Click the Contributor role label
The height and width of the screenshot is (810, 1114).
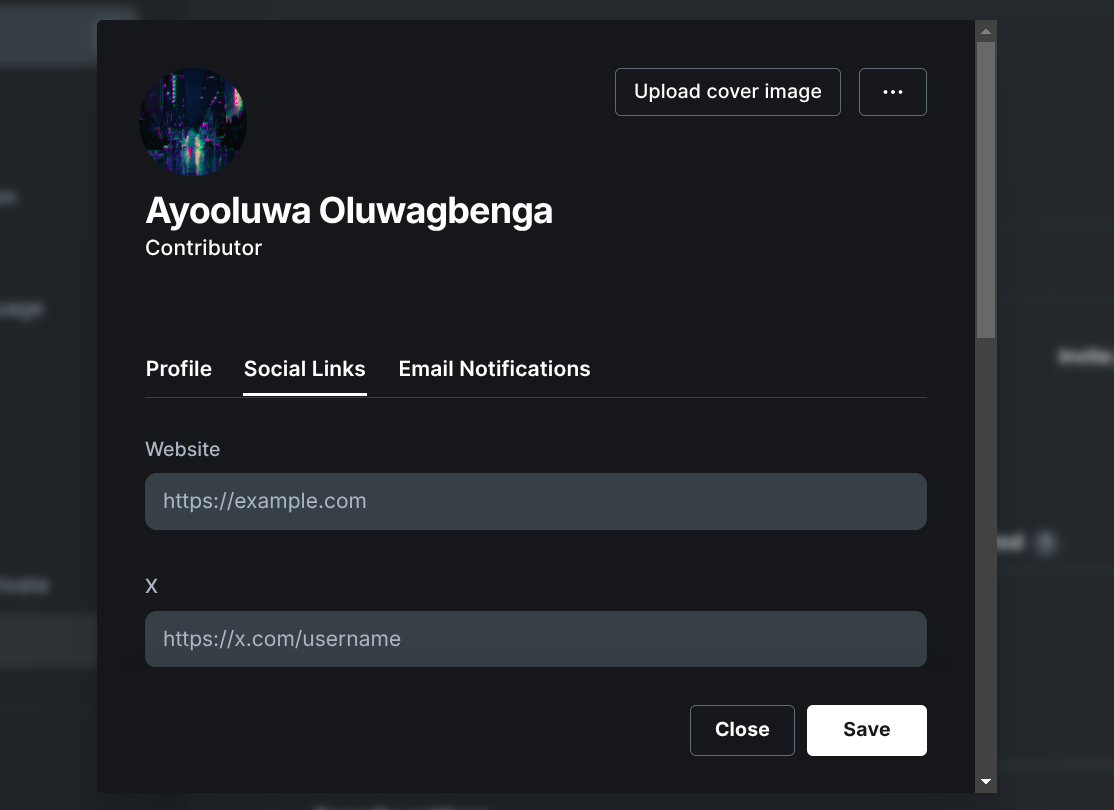[204, 248]
